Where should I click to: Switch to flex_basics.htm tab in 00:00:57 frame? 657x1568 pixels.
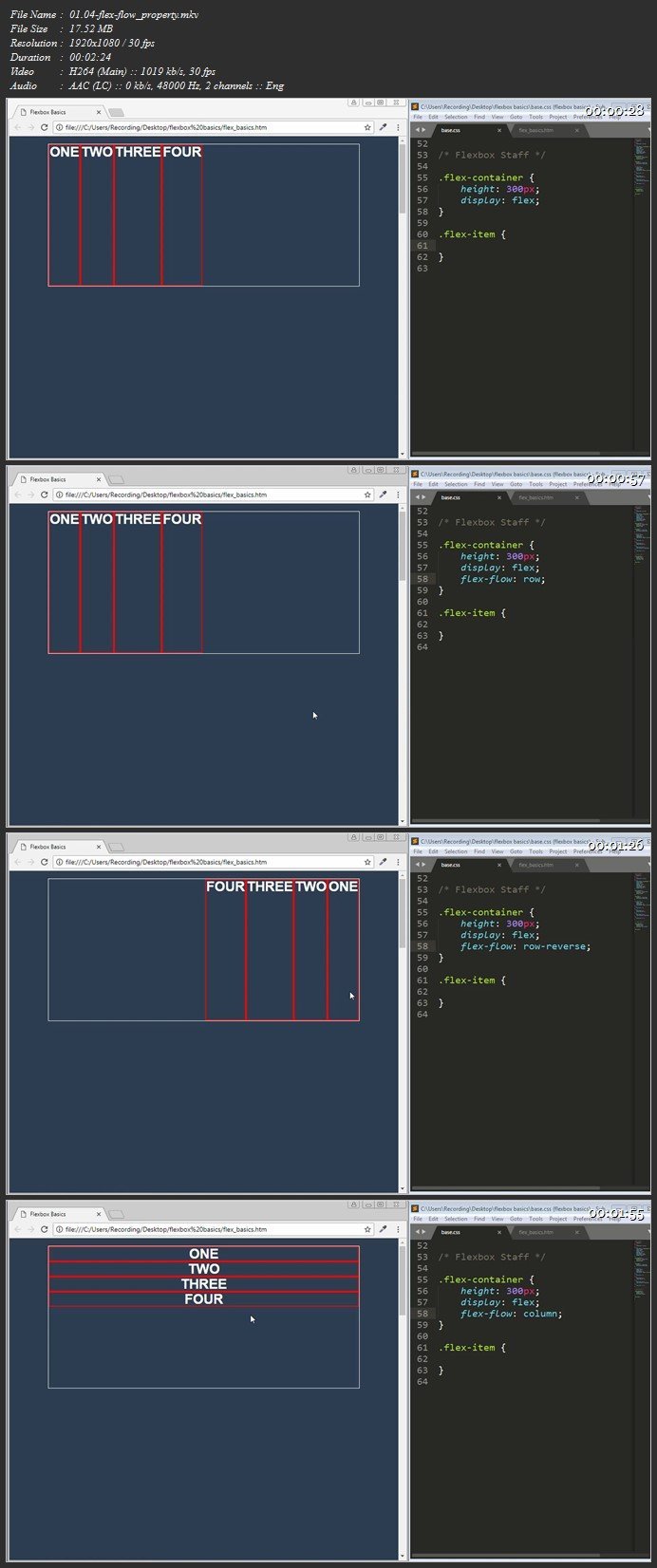[546, 497]
